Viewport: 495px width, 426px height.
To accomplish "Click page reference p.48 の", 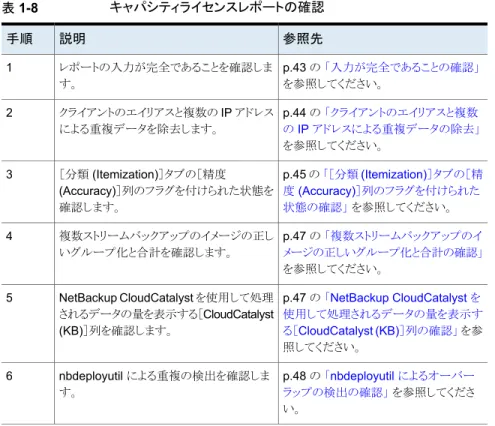I will (x=301, y=376).
